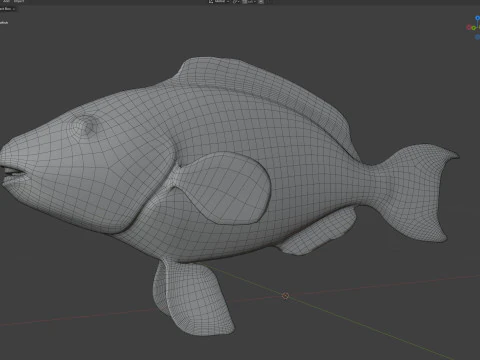
Task: Snap view to green Y axis gizmo
Action: 474,28
